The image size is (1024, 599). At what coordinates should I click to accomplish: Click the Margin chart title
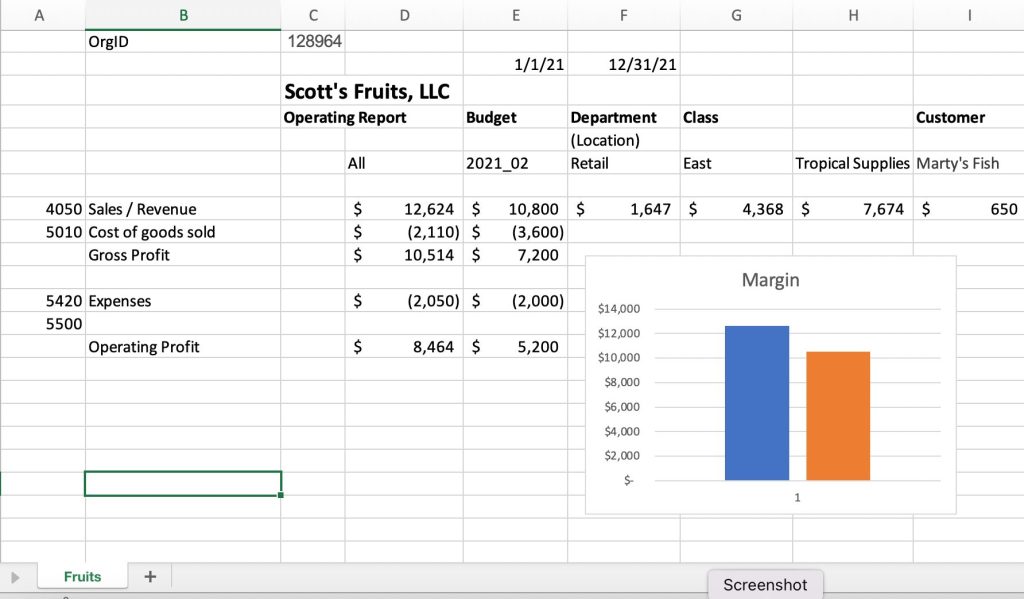click(770, 280)
